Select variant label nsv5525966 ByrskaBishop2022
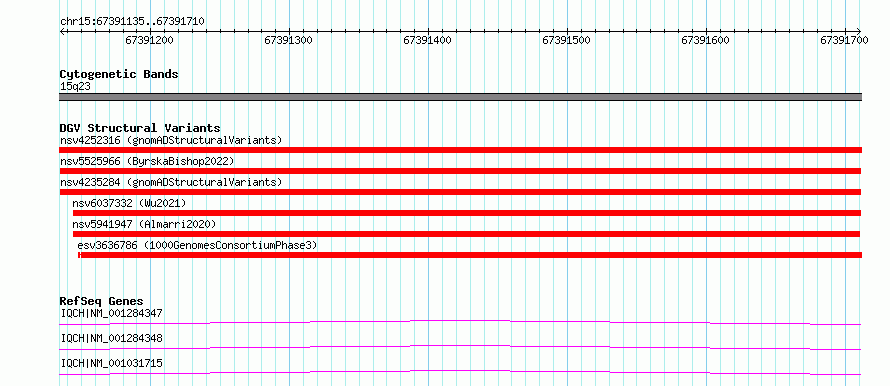Image resolution: width=890 pixels, height=386 pixels. (x=147, y=161)
